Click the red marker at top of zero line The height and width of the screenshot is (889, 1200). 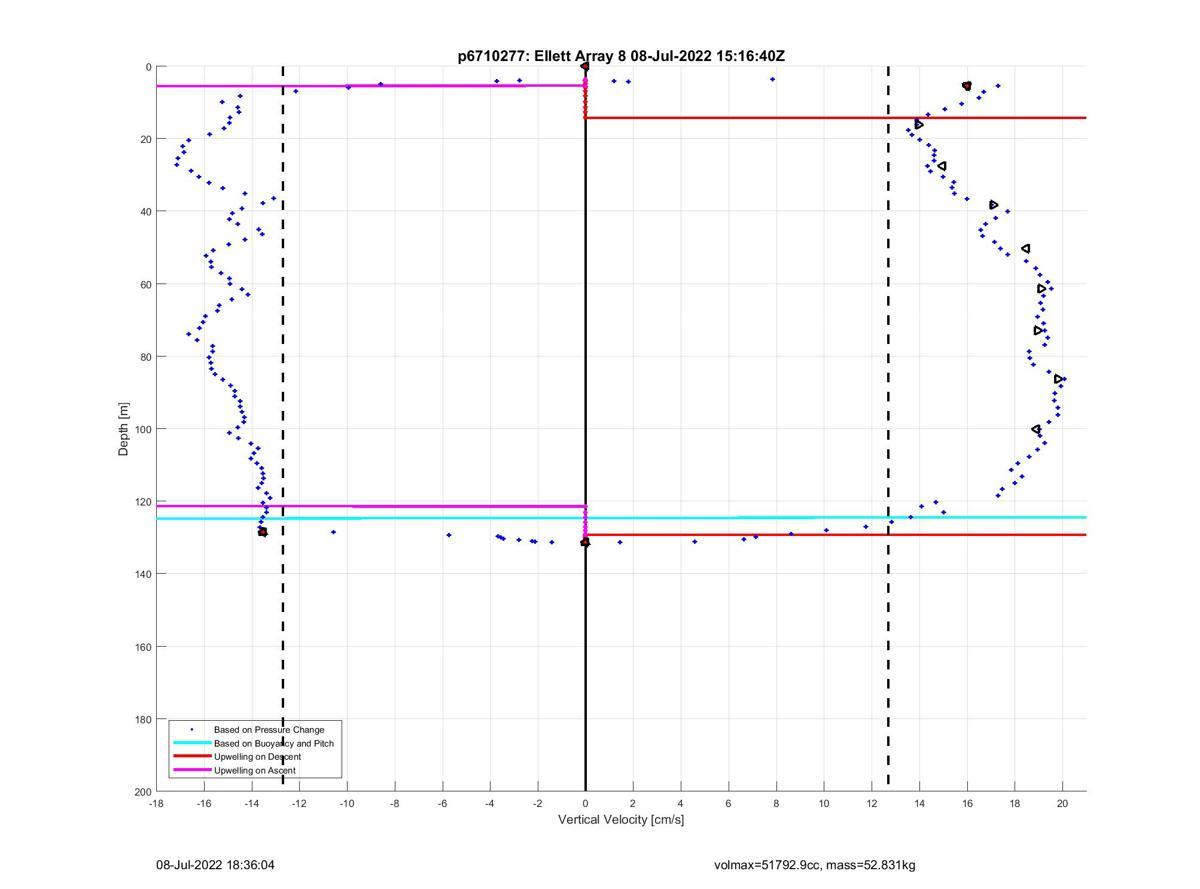(585, 66)
